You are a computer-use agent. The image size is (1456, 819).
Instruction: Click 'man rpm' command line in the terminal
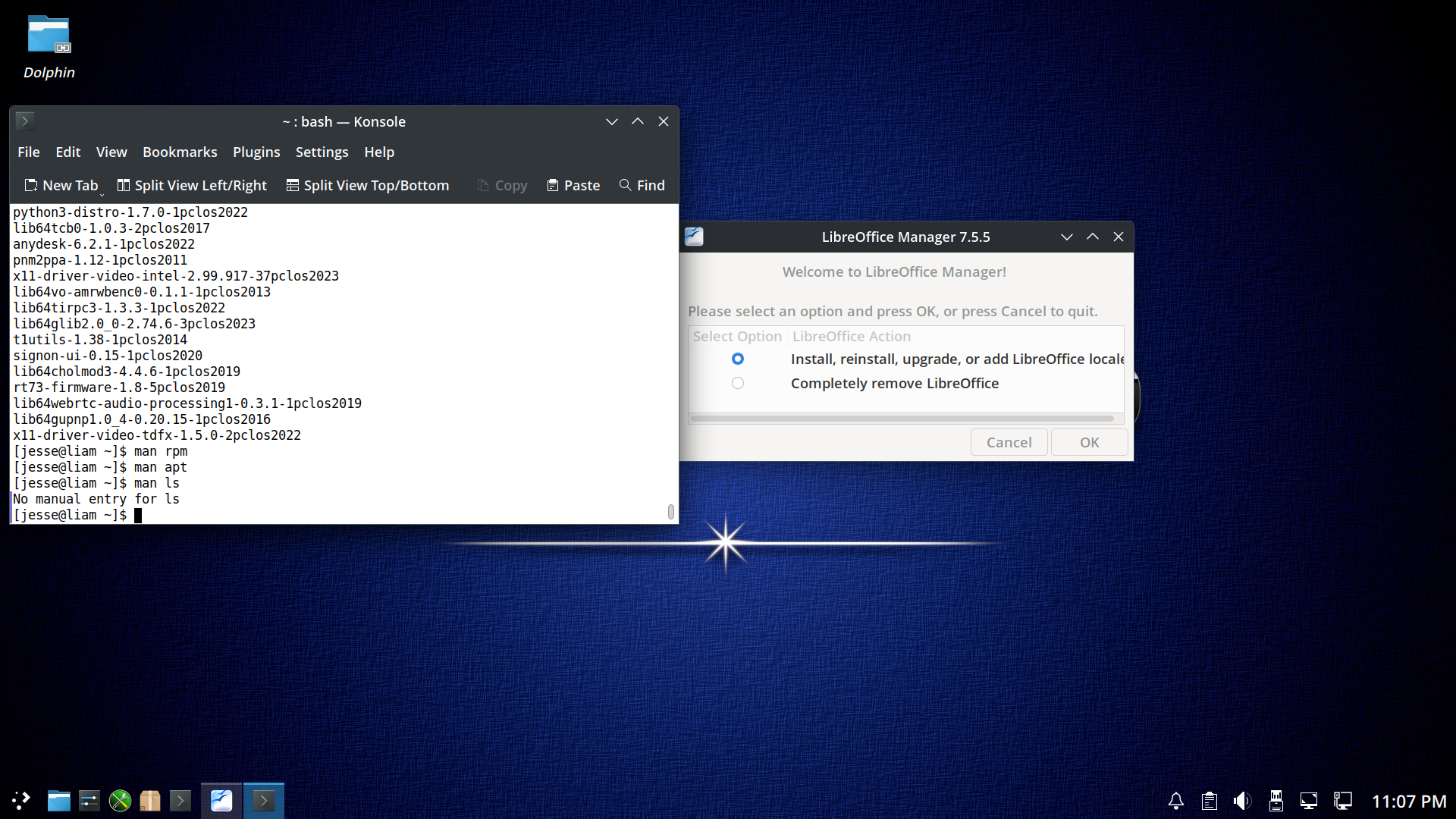tap(100, 451)
